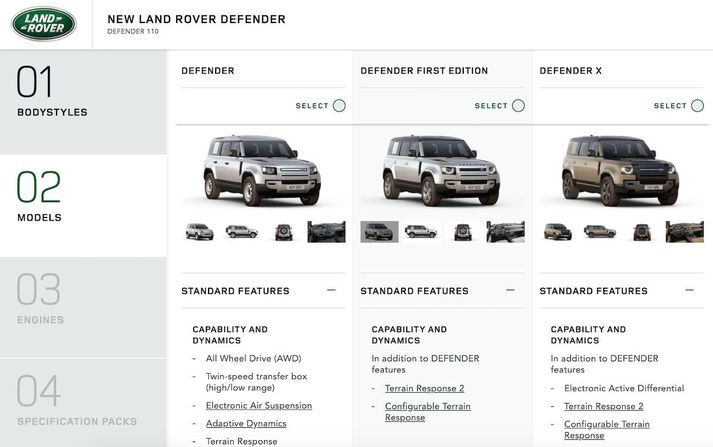Collapse Defender Standard Features section

(331, 290)
